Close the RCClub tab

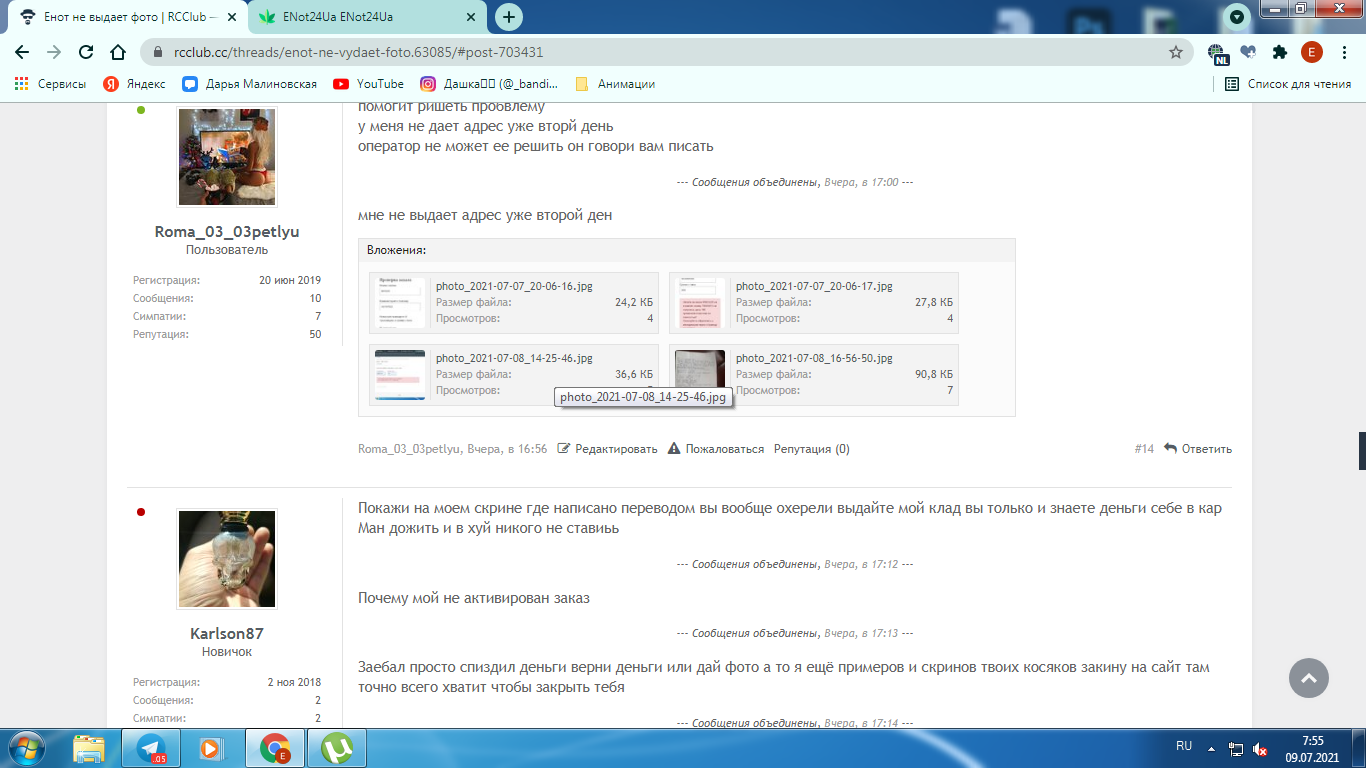point(234,17)
